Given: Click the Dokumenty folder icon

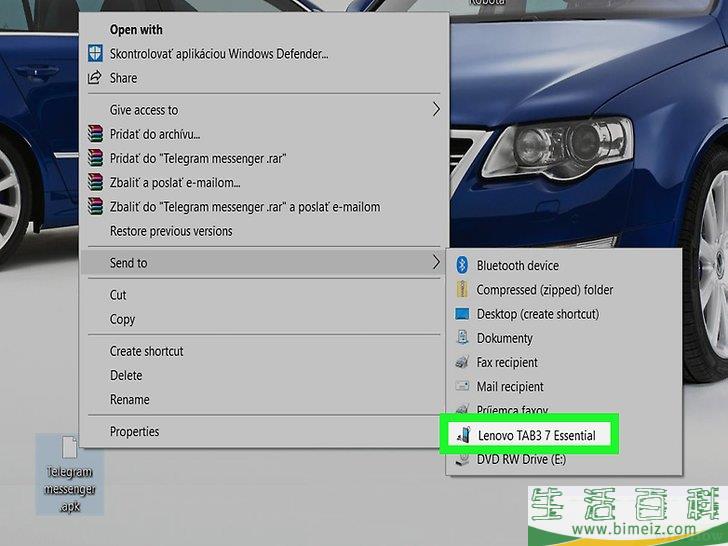Looking at the screenshot, I should [462, 338].
